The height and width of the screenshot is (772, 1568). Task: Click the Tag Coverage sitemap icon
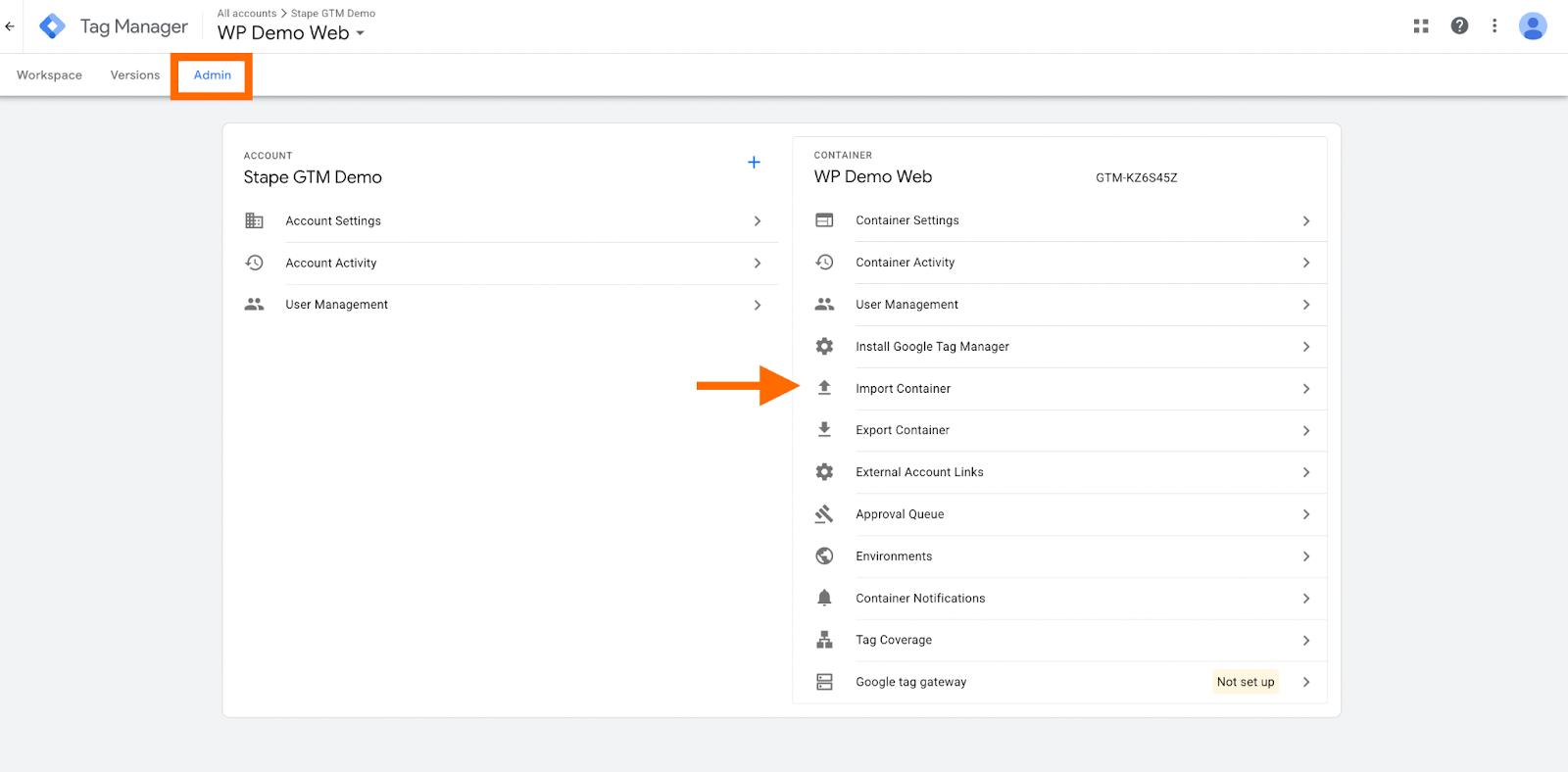point(824,640)
